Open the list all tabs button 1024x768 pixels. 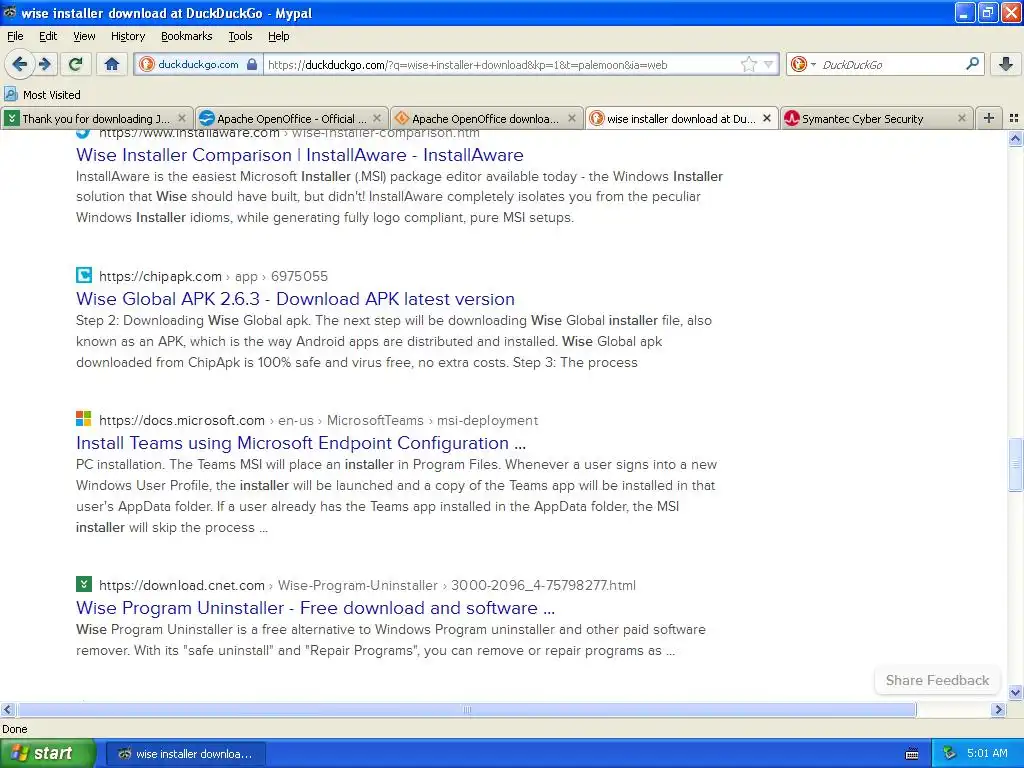coord(1014,118)
